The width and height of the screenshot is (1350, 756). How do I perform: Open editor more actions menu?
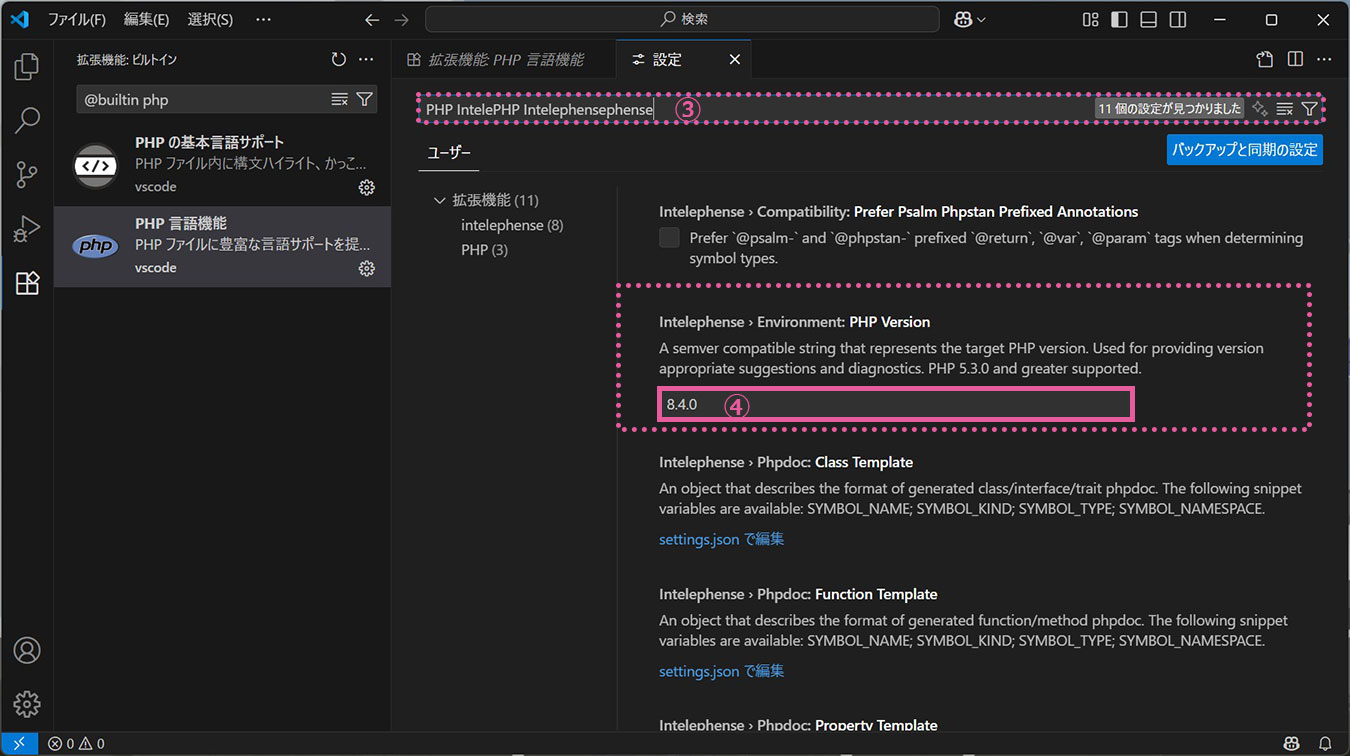[x=1324, y=60]
